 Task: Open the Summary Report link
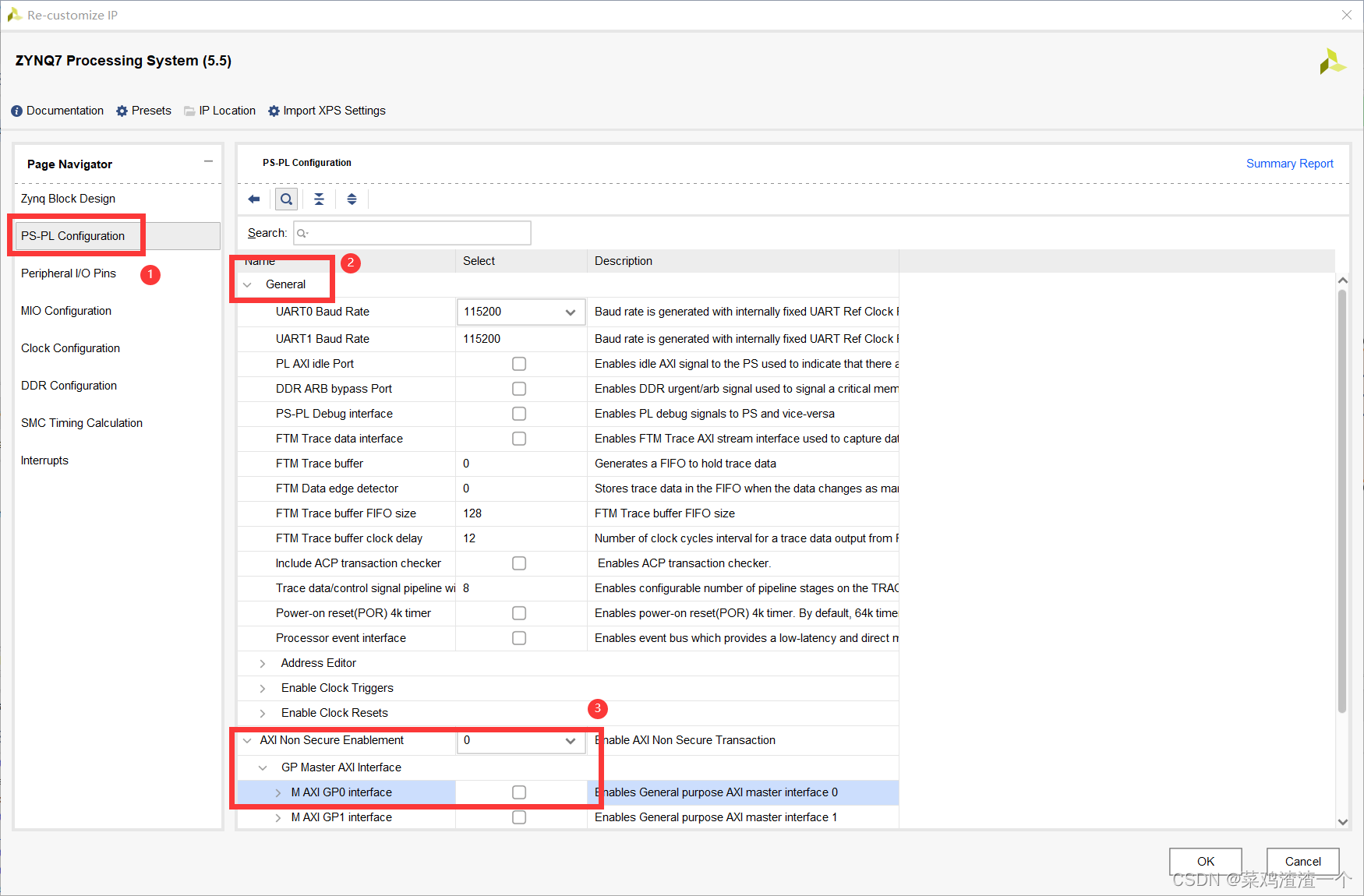pyautogui.click(x=1290, y=164)
